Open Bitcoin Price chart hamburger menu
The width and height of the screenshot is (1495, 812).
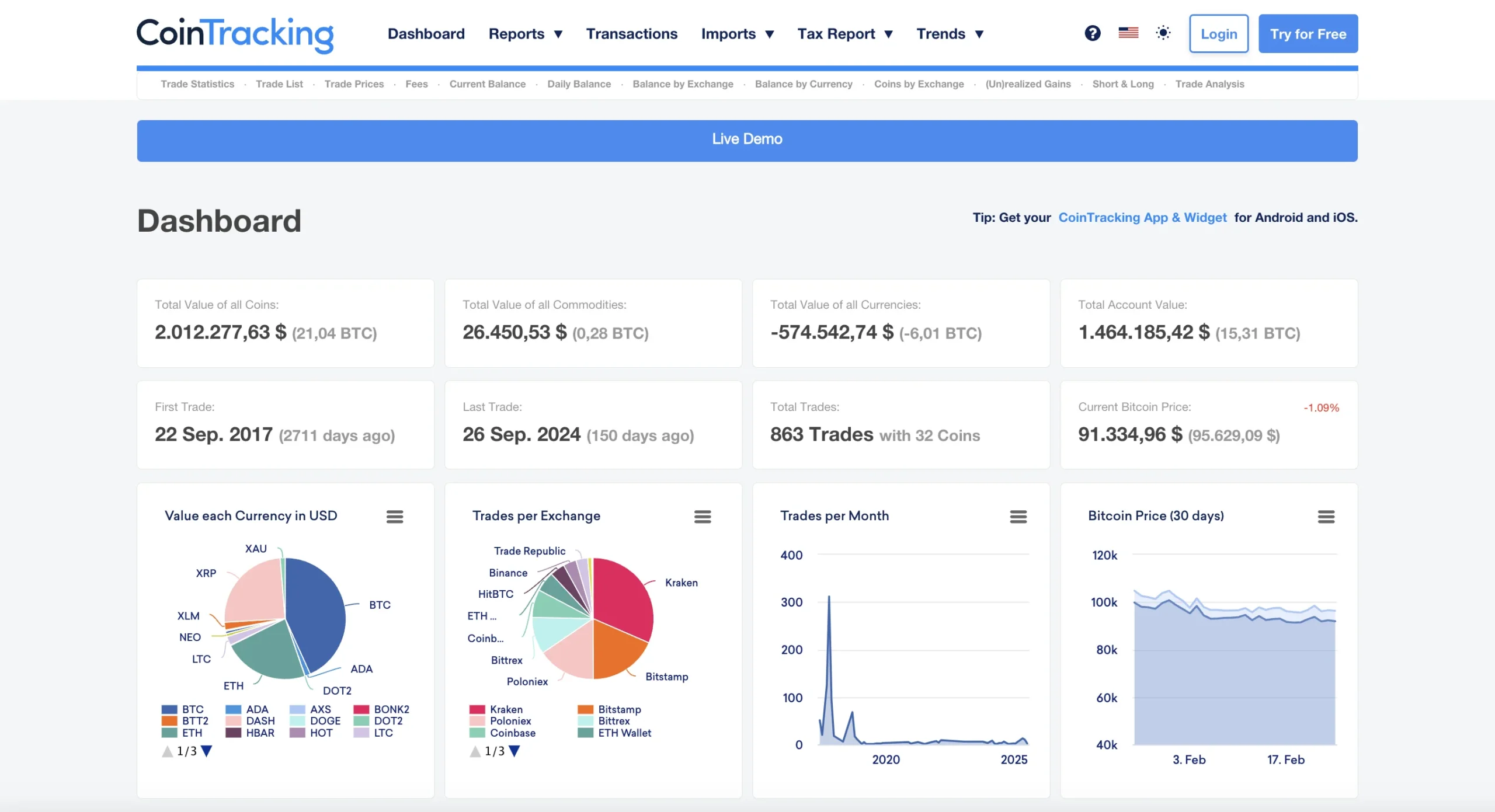pos(1326,517)
